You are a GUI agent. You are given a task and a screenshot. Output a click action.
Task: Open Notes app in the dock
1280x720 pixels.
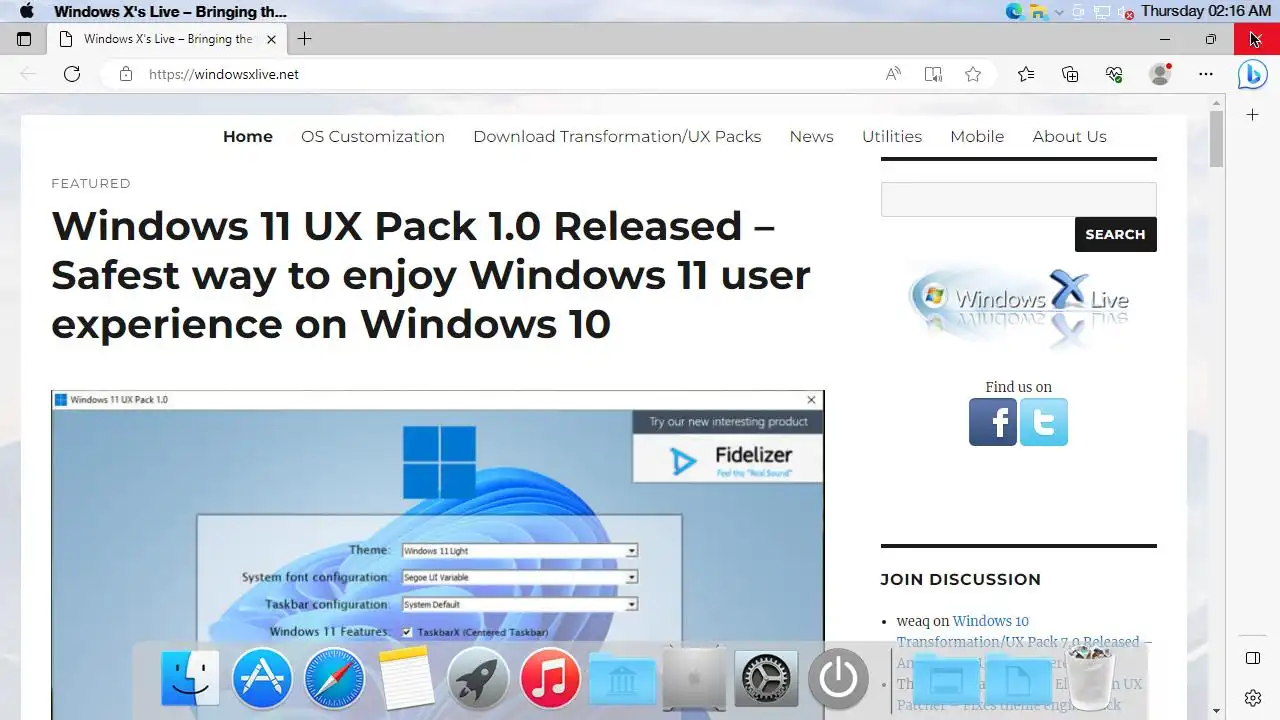406,678
